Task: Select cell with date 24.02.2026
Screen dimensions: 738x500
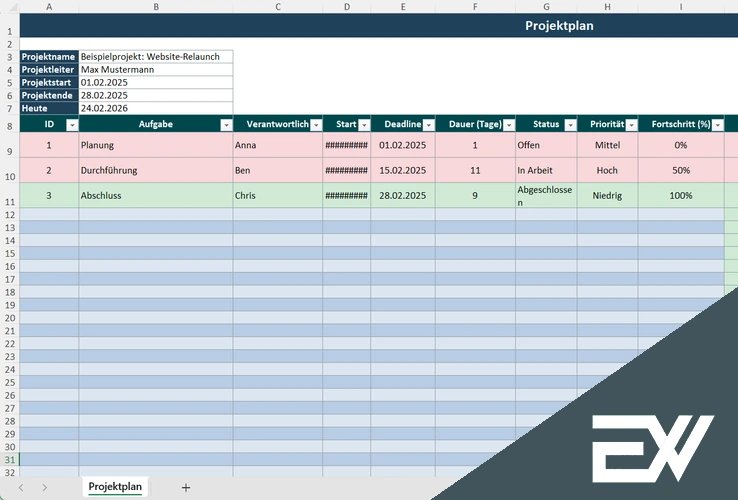Action: [156, 108]
